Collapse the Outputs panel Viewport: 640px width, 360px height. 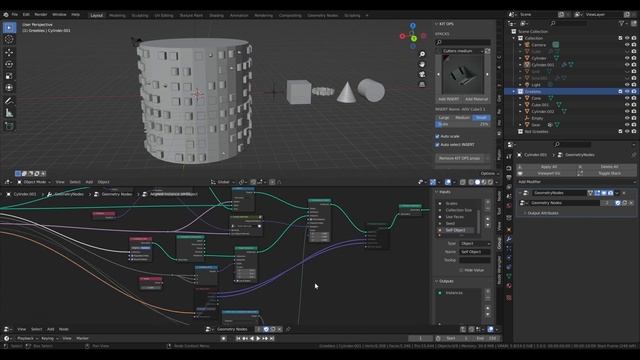[x=445, y=281]
